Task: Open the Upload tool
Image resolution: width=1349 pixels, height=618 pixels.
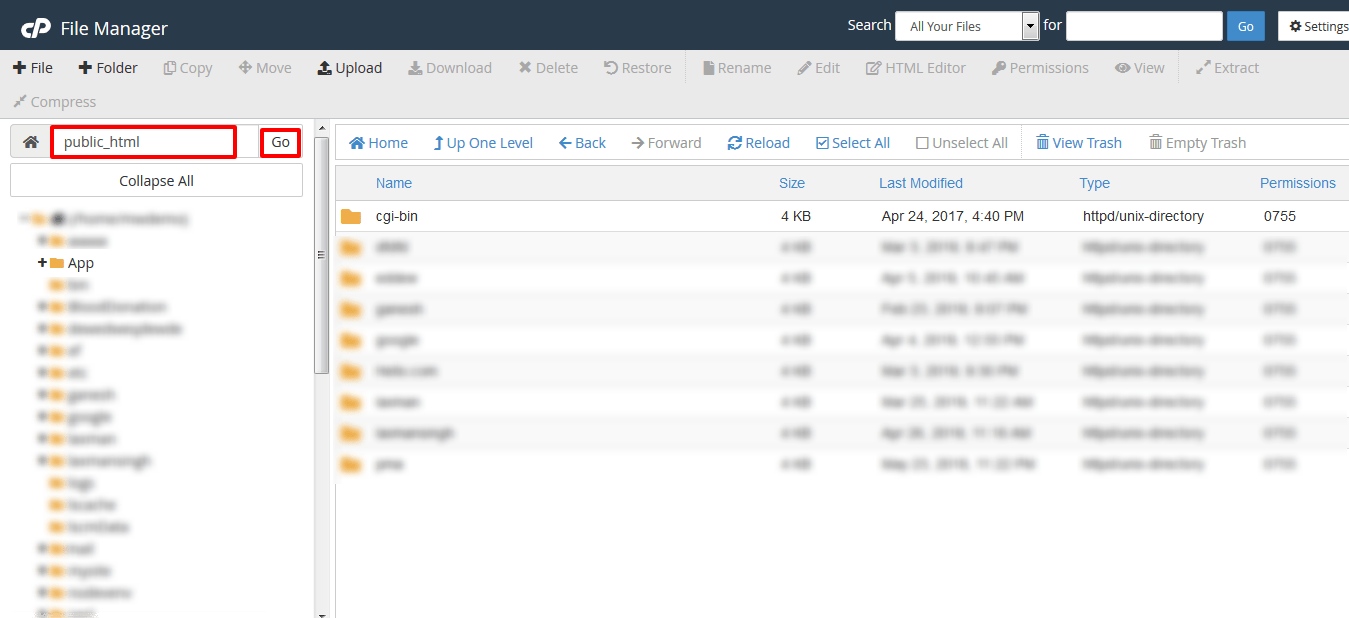Action: (349, 67)
